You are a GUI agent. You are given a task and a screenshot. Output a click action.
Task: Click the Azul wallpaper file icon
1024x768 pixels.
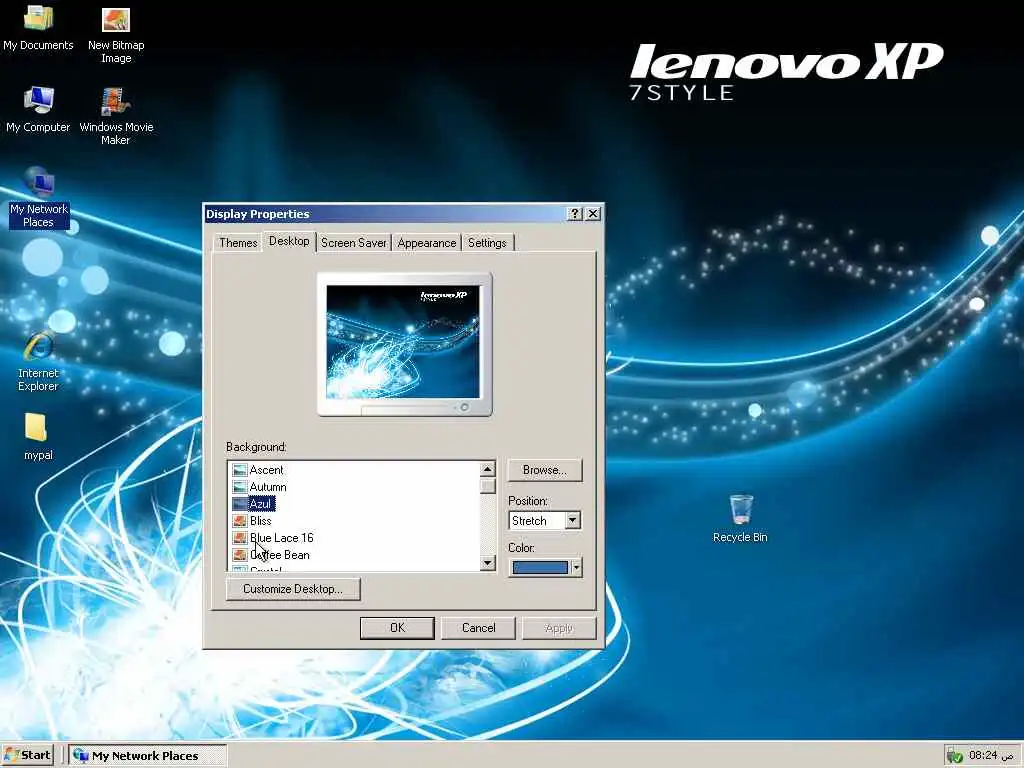[240, 504]
